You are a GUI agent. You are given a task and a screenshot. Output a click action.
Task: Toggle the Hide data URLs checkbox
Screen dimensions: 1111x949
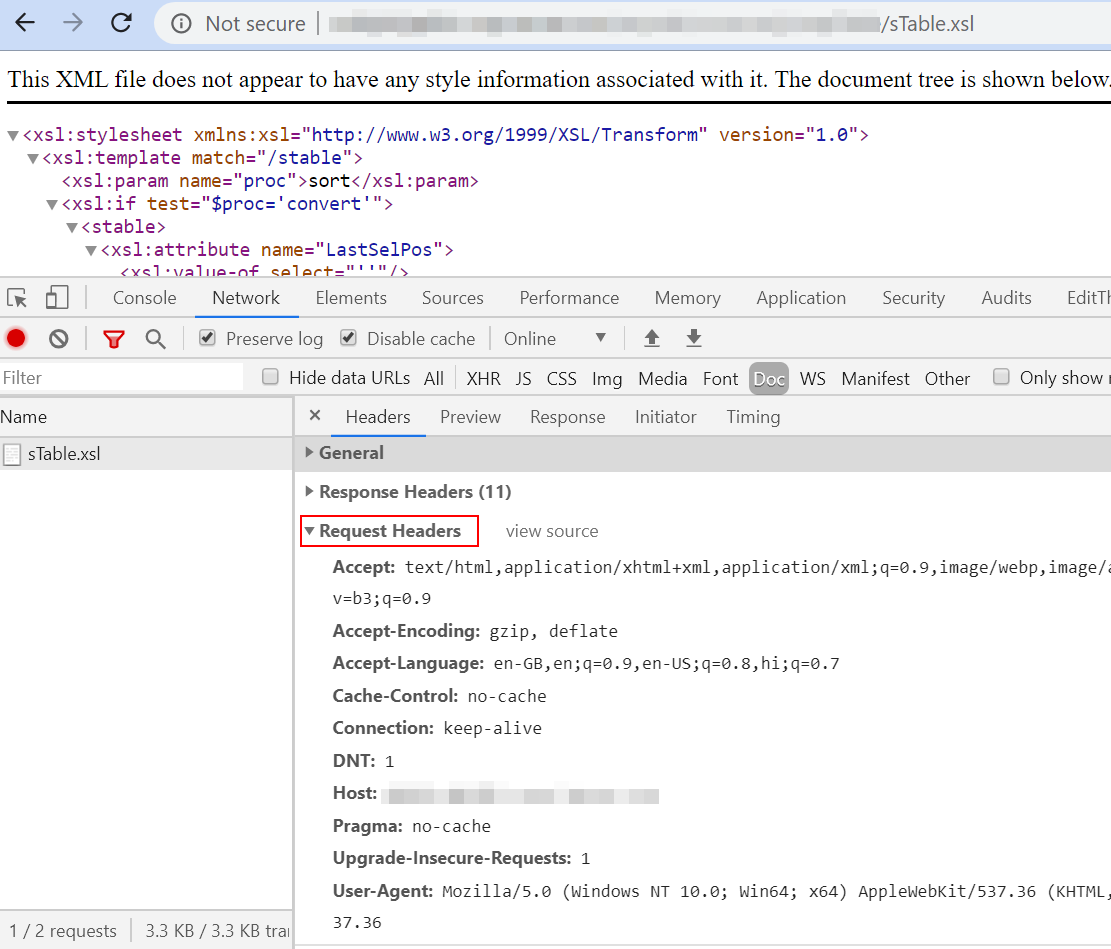(270, 377)
